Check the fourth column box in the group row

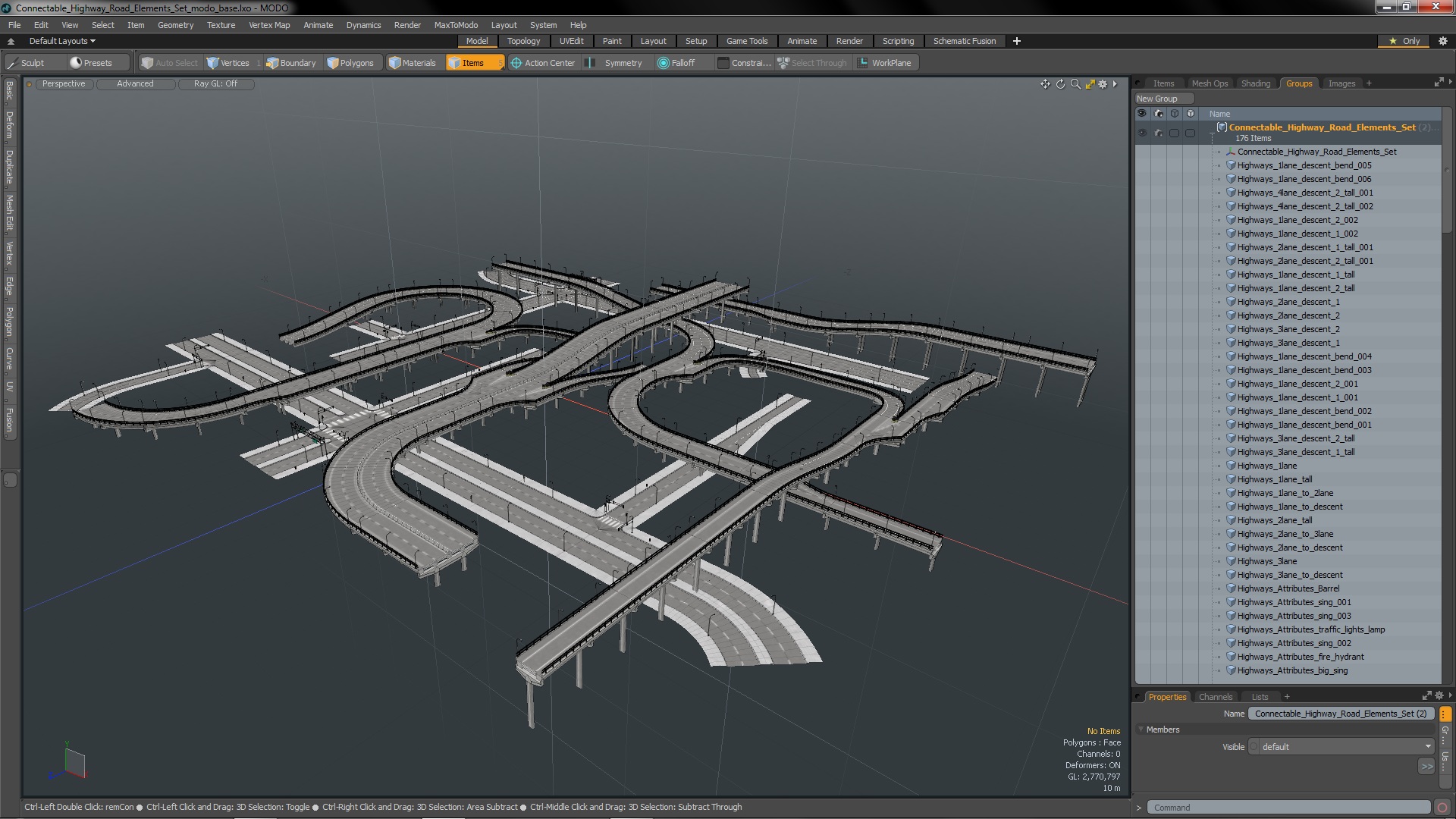[x=1190, y=133]
